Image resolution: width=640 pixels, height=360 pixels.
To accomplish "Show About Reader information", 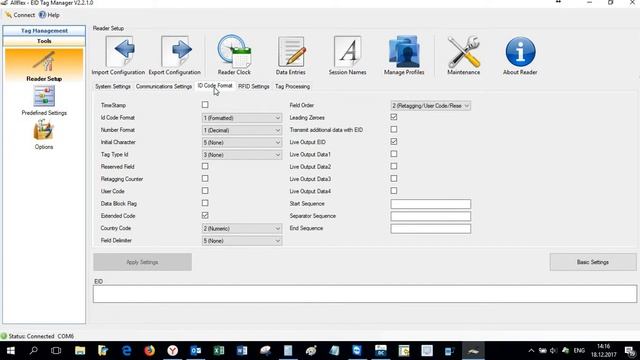I will point(520,56).
